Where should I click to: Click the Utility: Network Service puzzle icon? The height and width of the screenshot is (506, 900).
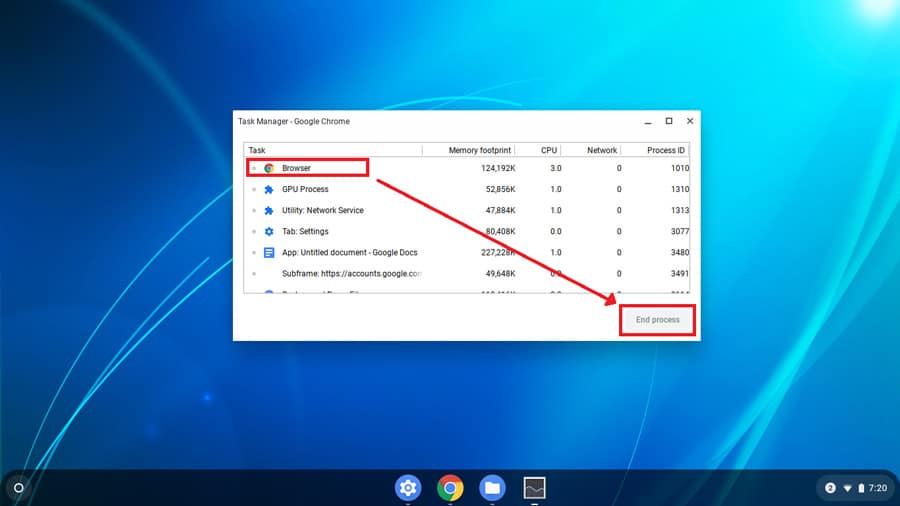(269, 211)
